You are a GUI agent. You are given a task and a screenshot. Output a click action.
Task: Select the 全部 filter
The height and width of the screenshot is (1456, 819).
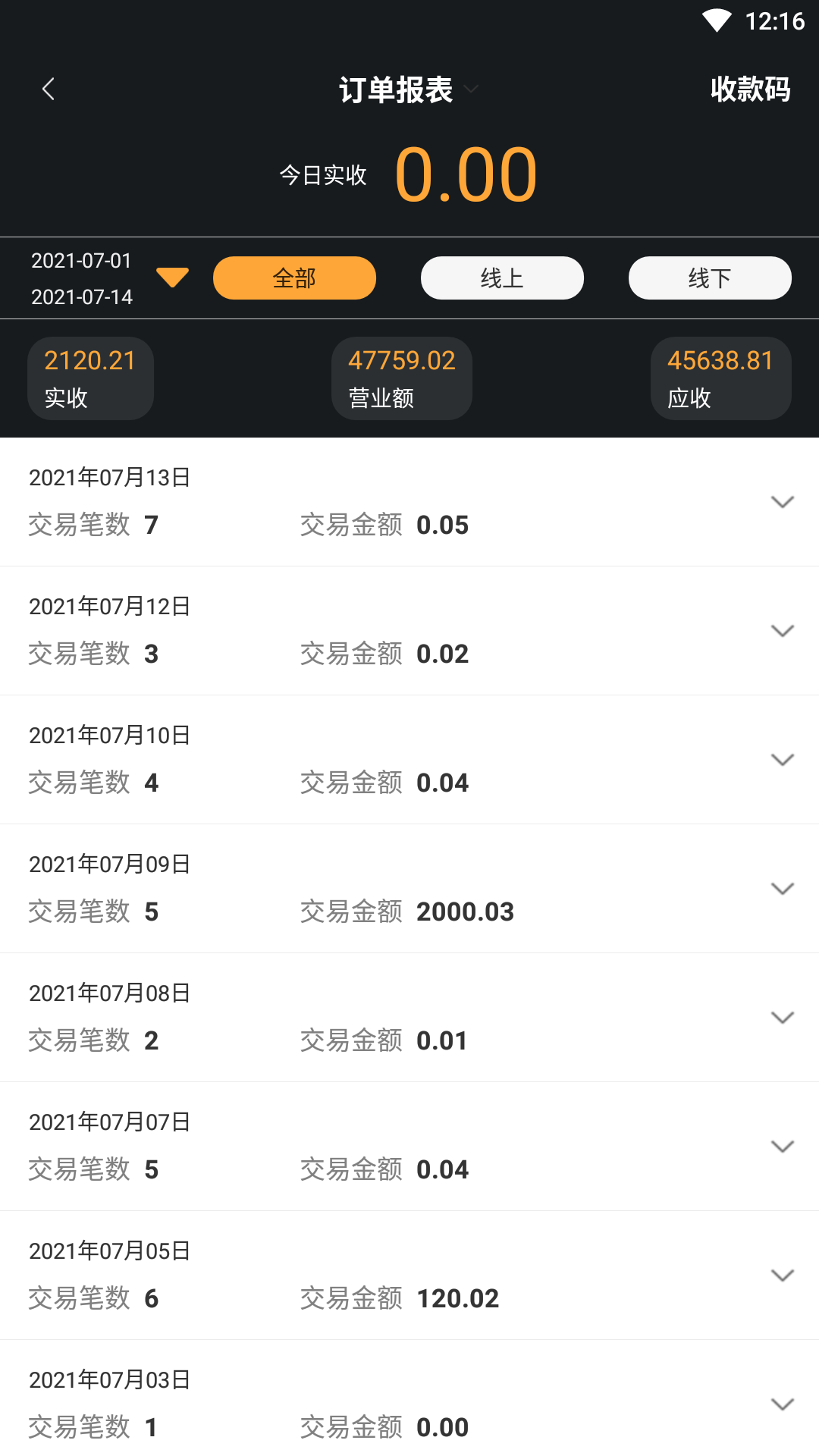point(294,278)
